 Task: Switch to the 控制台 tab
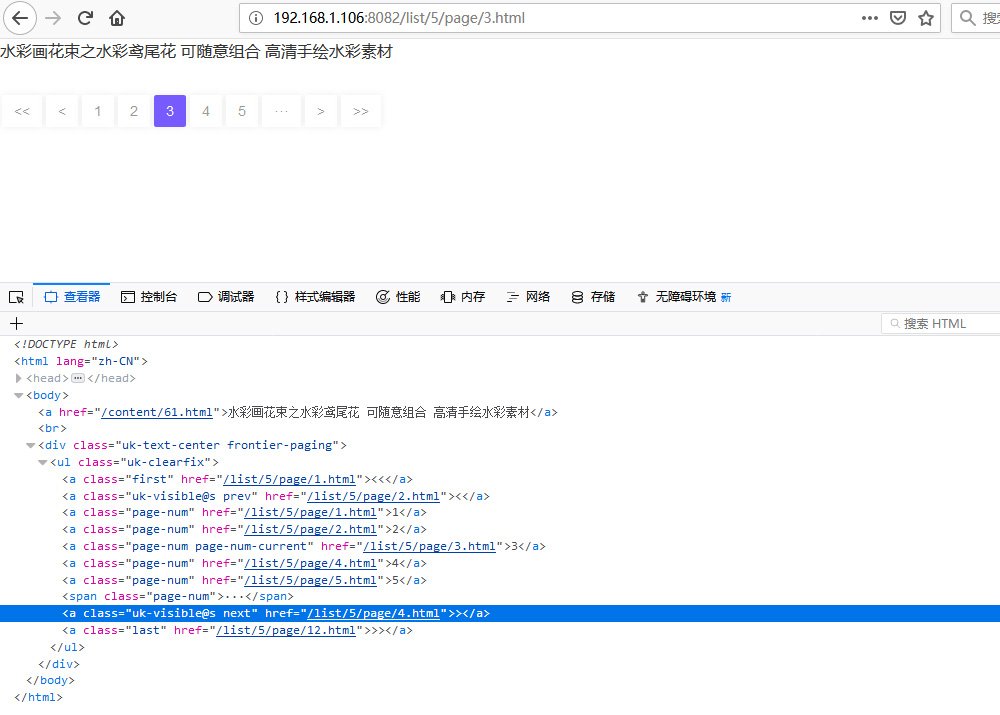click(x=149, y=297)
